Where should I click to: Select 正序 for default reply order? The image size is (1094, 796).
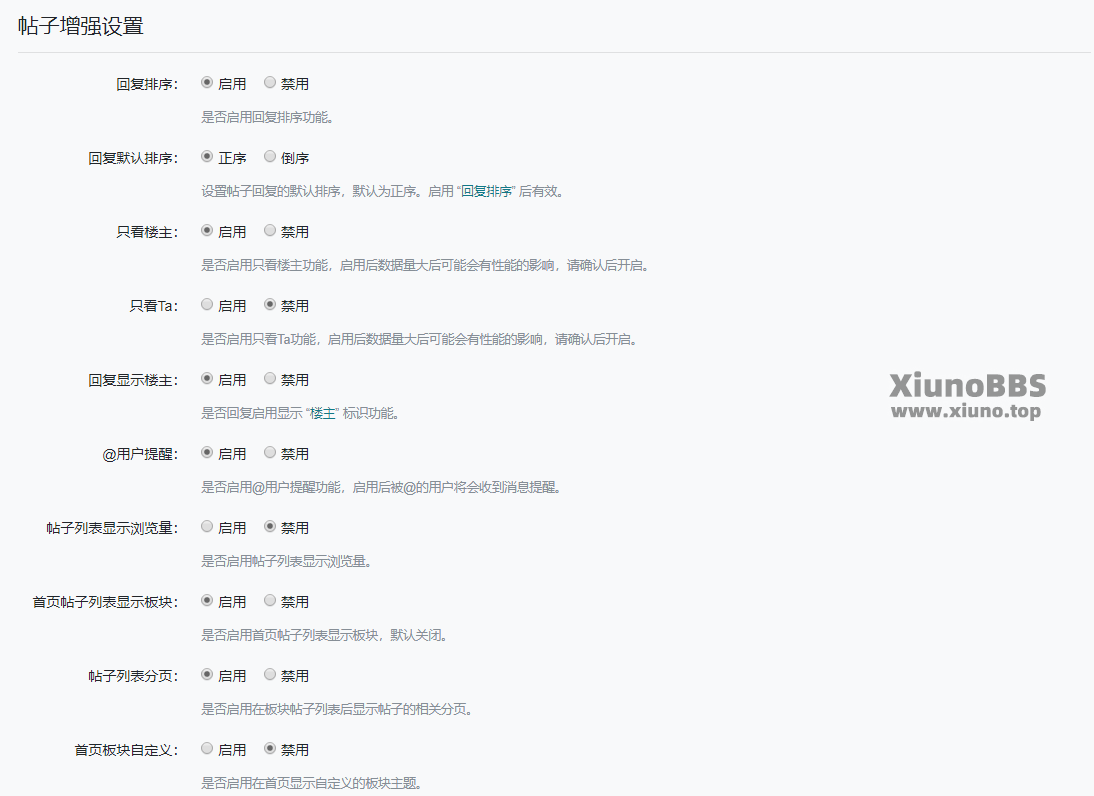click(x=207, y=157)
